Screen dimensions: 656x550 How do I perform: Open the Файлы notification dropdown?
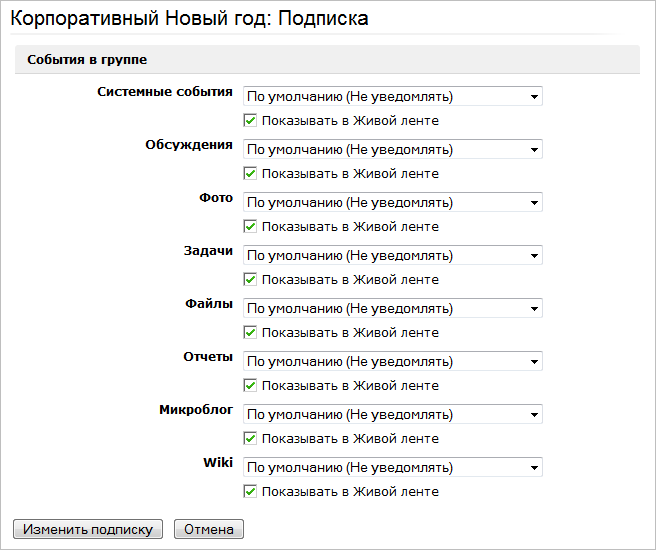coord(393,309)
